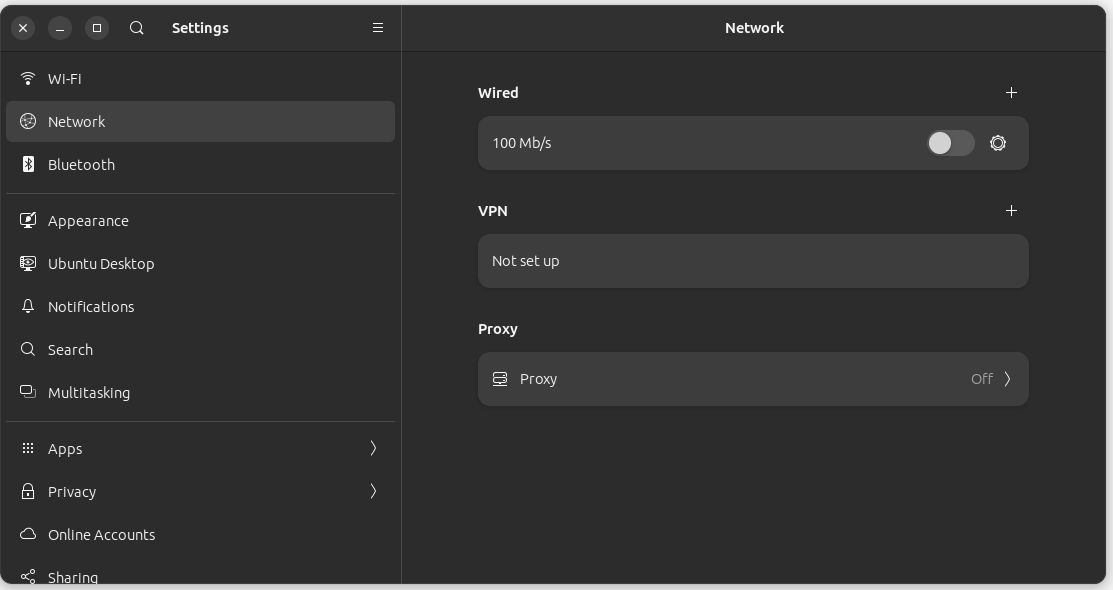Click the Appearance icon in sidebar
Image resolution: width=1113 pixels, height=590 pixels.
point(28,220)
